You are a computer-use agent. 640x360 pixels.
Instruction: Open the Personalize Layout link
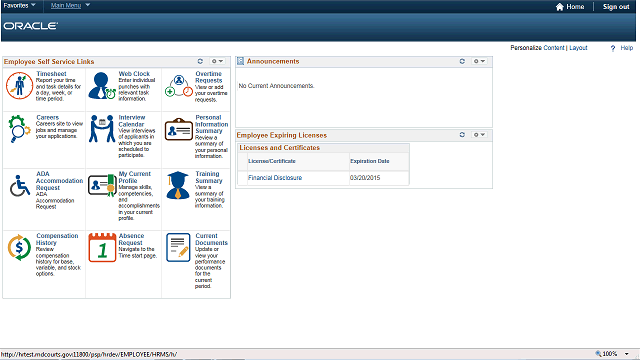[x=578, y=48]
